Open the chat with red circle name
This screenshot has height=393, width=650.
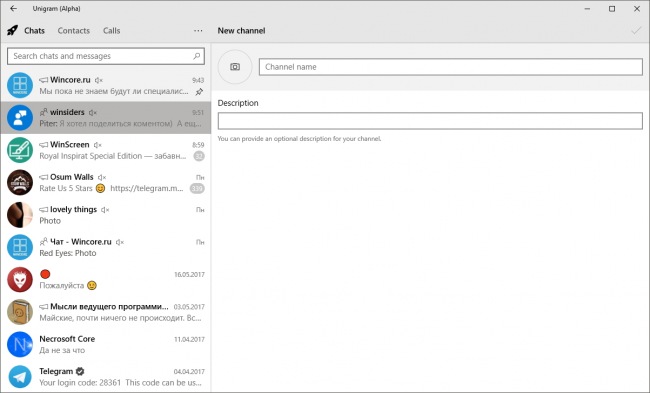pyautogui.click(x=106, y=279)
